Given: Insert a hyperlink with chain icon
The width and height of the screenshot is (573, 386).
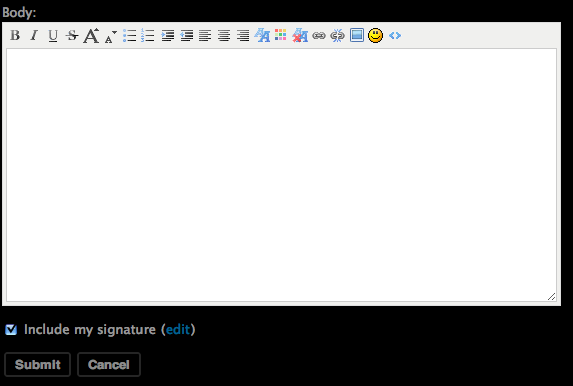Looking at the screenshot, I should pyautogui.click(x=319, y=35).
